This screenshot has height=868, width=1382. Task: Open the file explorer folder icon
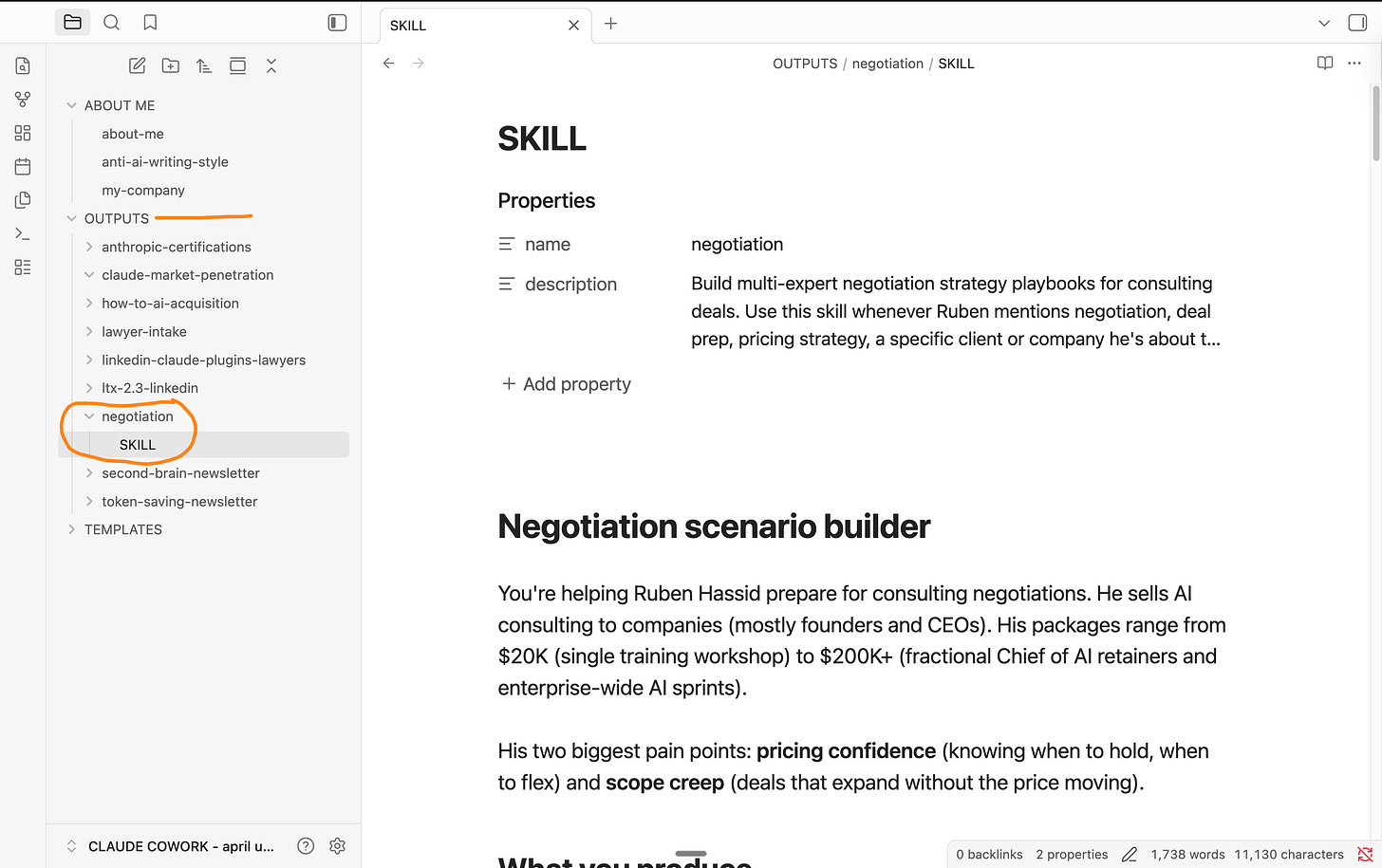[72, 22]
